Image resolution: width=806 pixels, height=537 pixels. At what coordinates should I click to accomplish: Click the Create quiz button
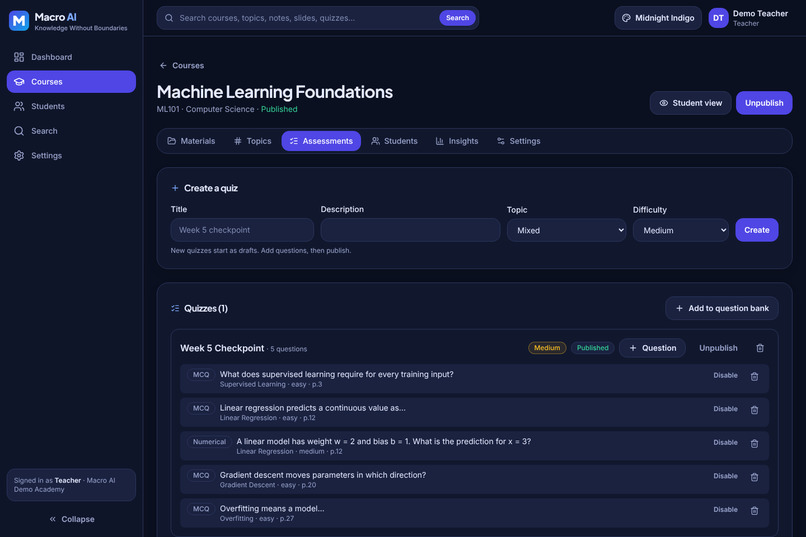(757, 230)
